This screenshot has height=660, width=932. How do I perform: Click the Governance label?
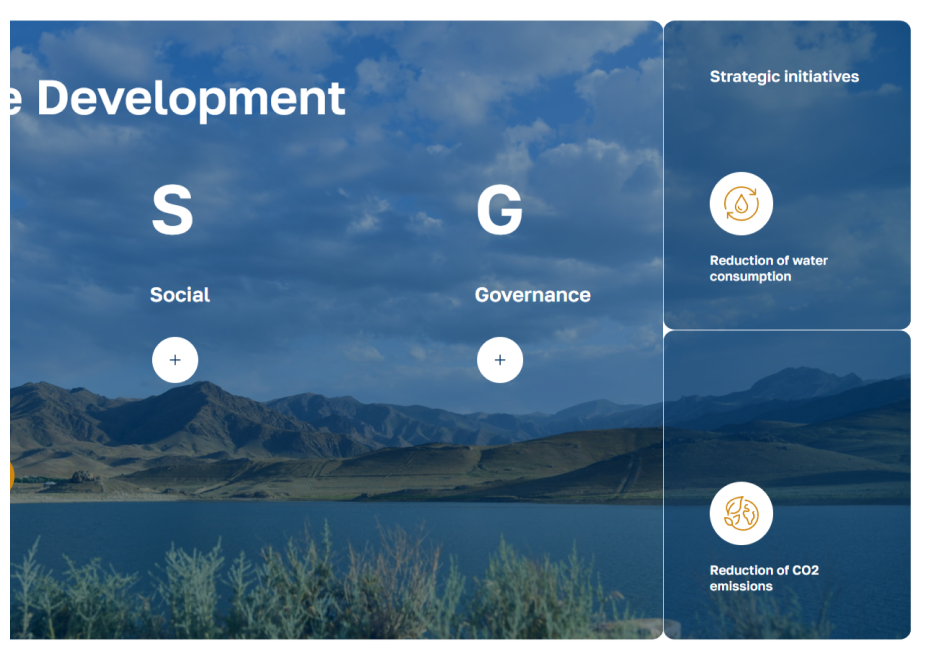(x=533, y=295)
